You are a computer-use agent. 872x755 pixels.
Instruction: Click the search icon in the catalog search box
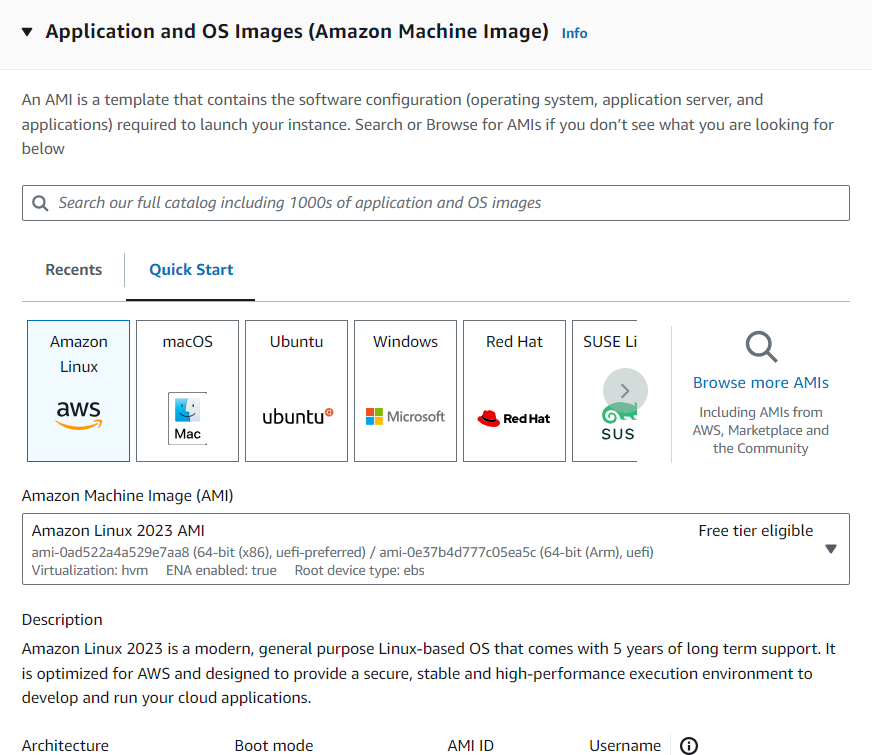(x=40, y=203)
